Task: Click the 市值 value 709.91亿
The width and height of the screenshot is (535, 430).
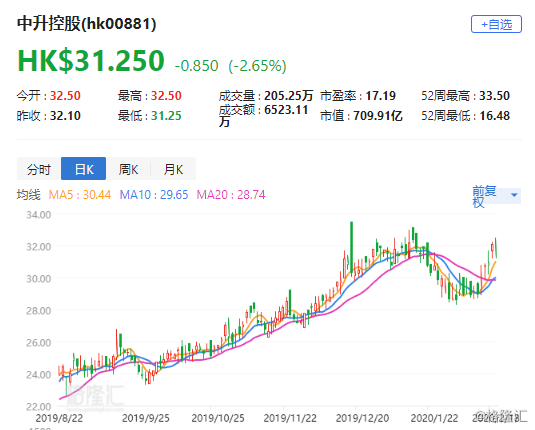Action: (x=378, y=116)
